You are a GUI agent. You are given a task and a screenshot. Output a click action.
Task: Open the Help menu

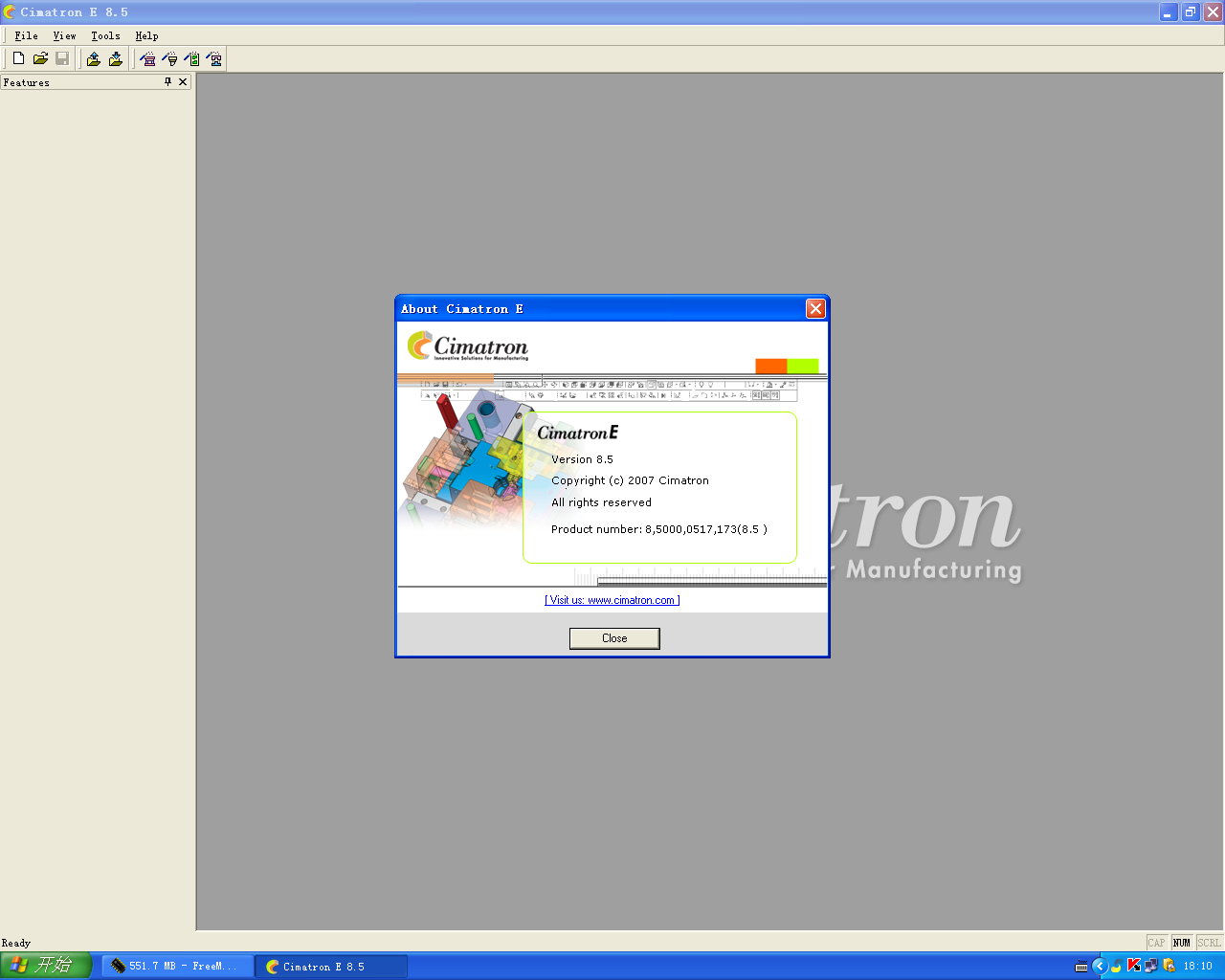pos(146,36)
